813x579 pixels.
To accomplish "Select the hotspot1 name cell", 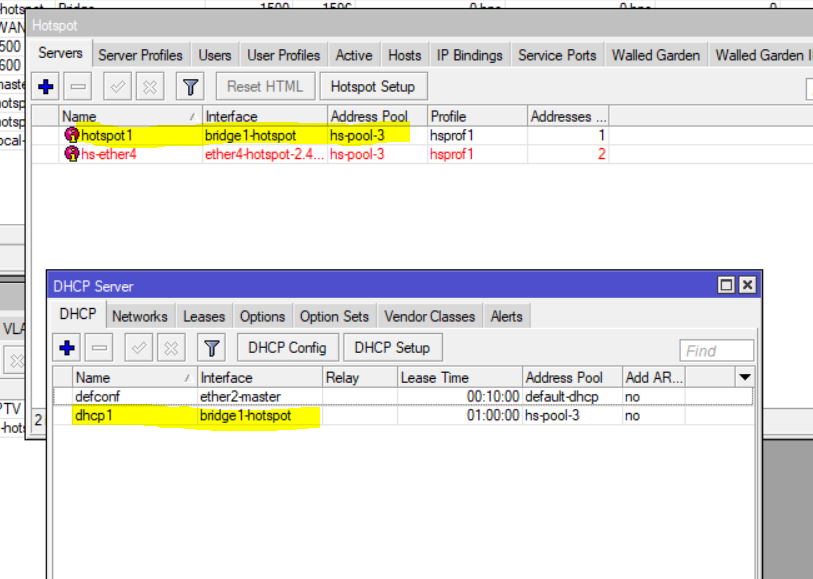I will [107, 135].
